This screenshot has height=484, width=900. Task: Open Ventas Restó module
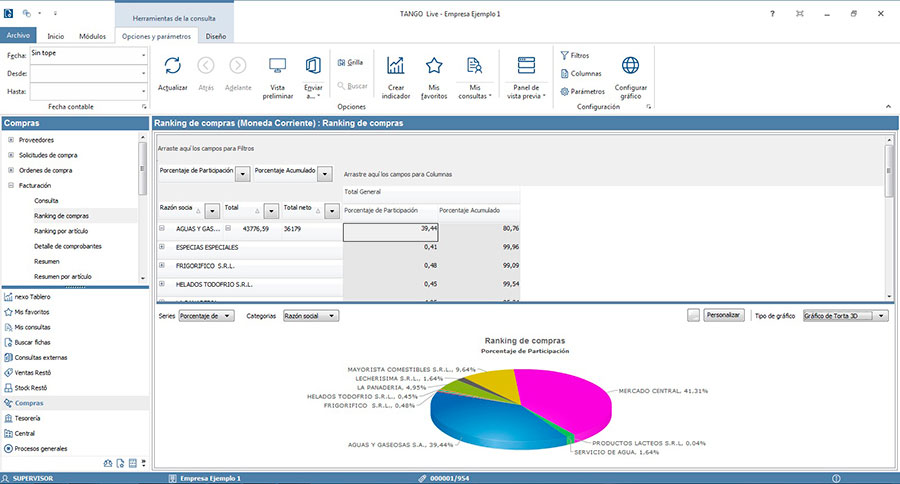tap(28, 373)
